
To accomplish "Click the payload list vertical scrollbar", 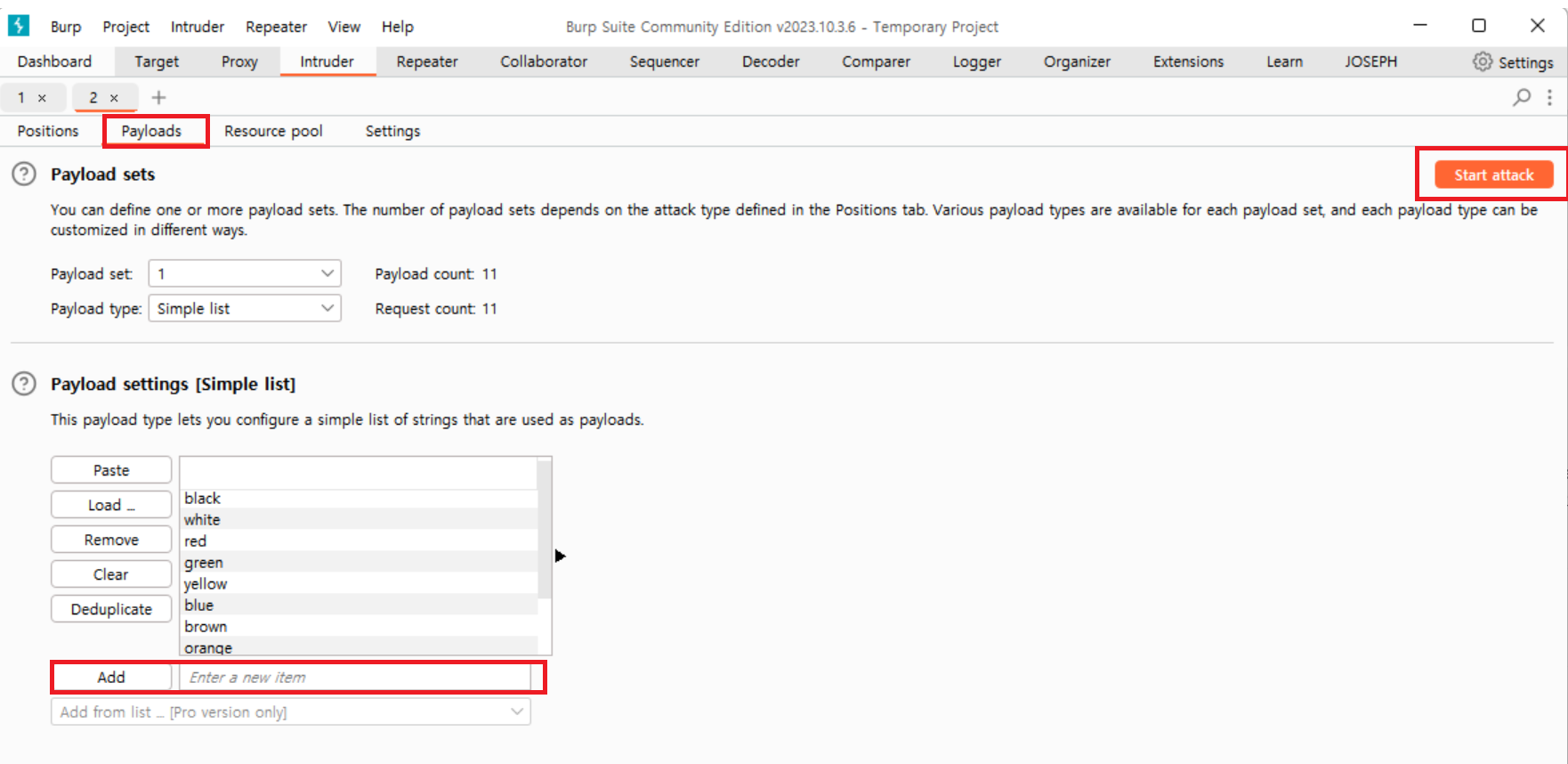I will pyautogui.click(x=545, y=529).
